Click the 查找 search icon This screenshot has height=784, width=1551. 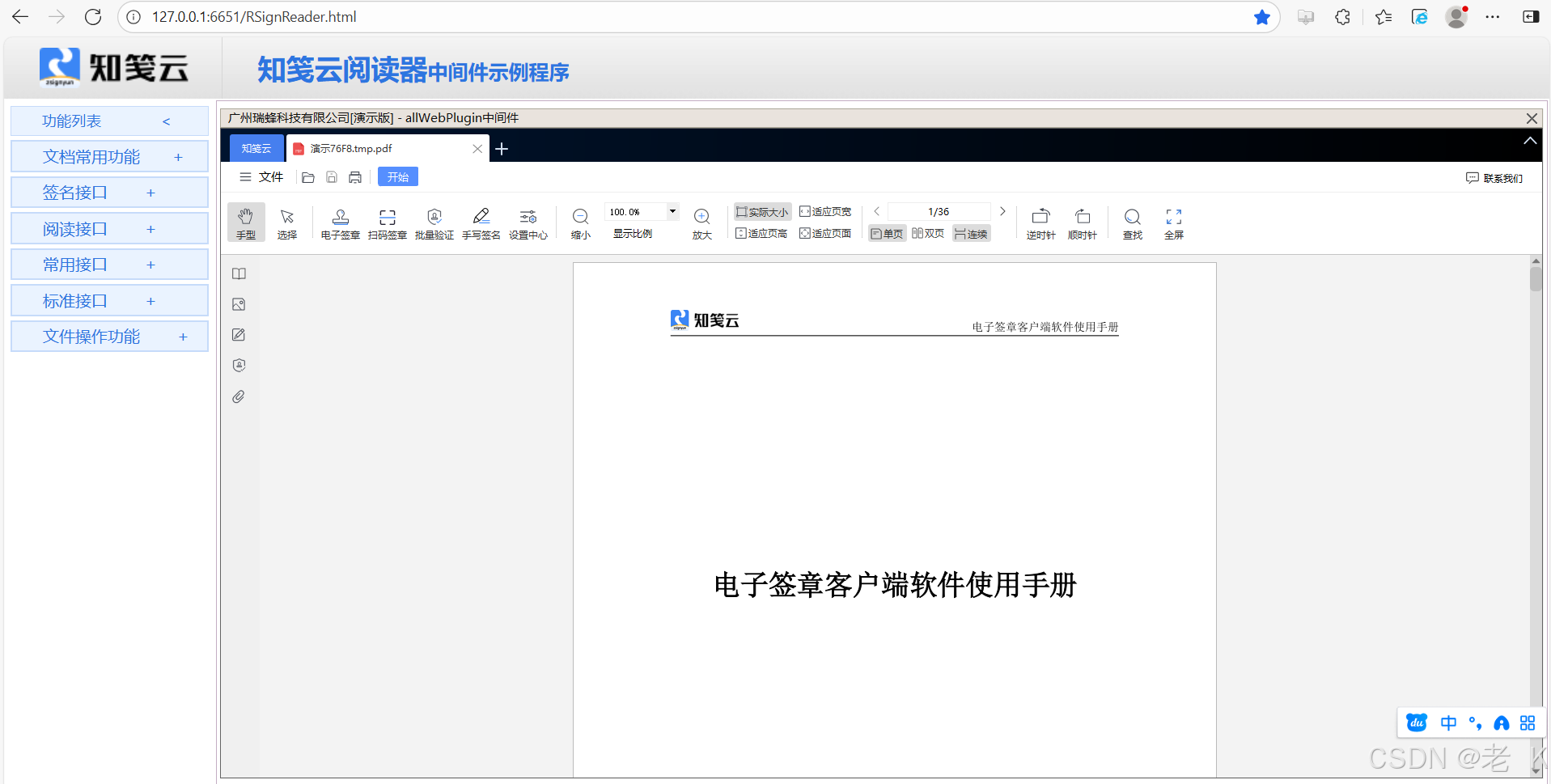[1132, 222]
